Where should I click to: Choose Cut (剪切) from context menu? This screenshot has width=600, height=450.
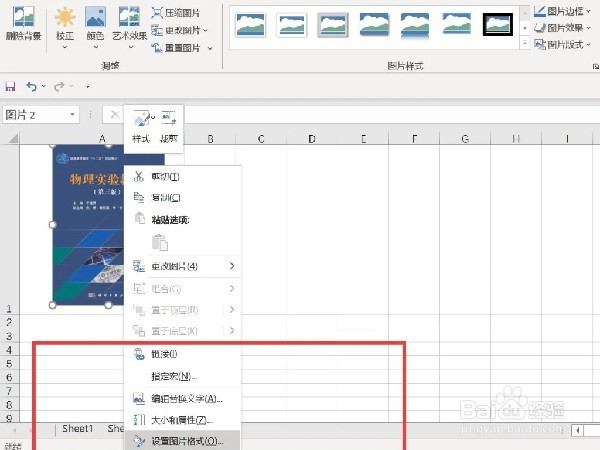coord(183,177)
